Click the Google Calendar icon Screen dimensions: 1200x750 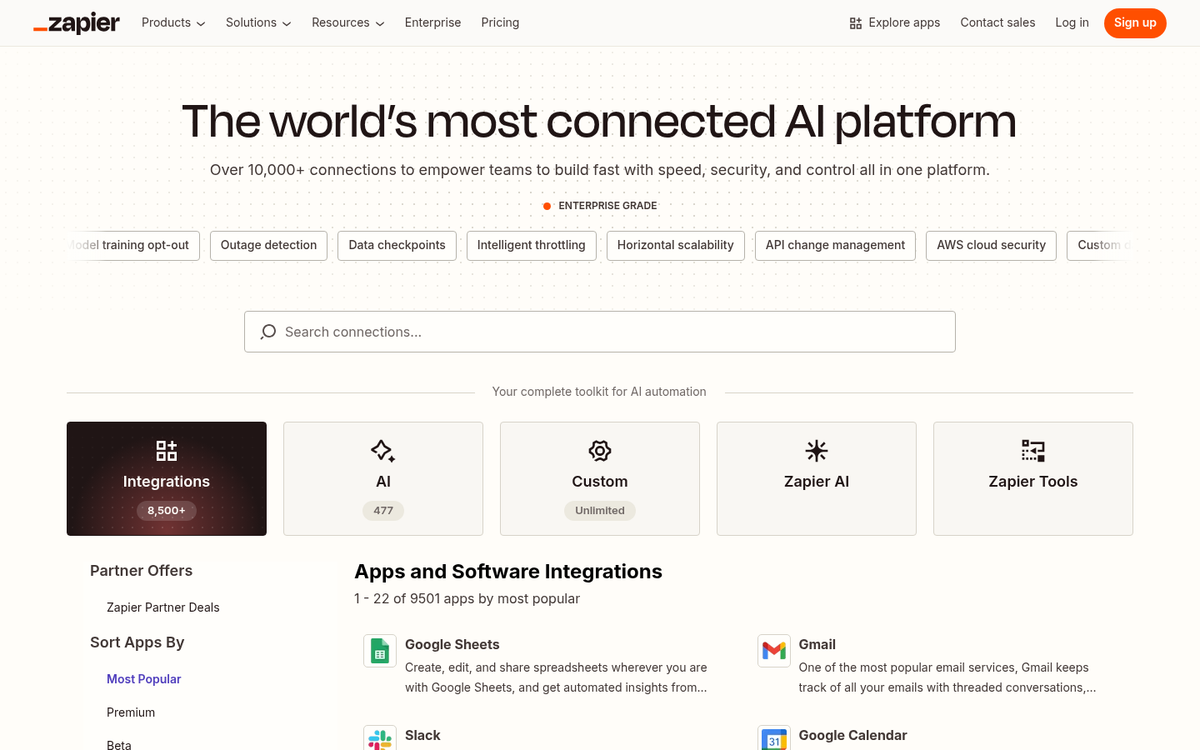(773, 738)
